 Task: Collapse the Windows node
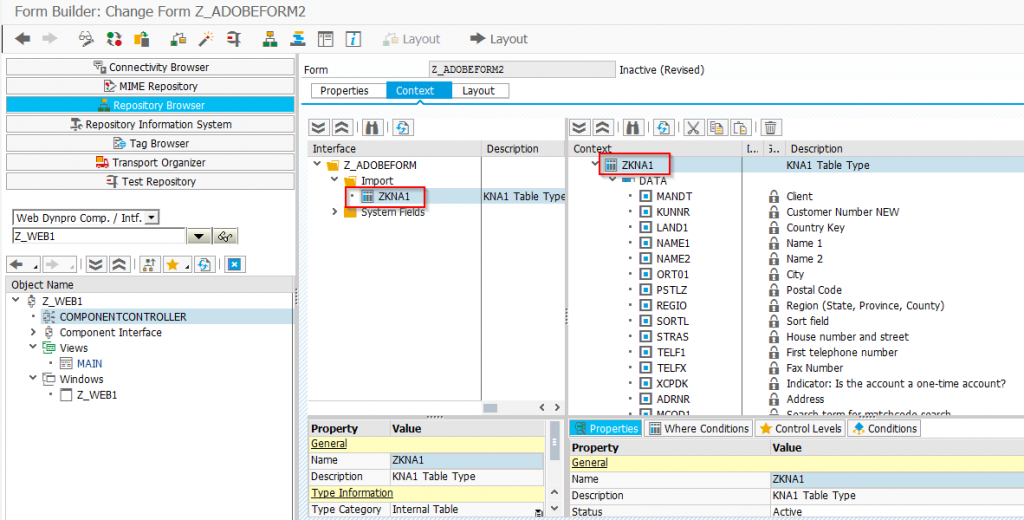coord(33,378)
